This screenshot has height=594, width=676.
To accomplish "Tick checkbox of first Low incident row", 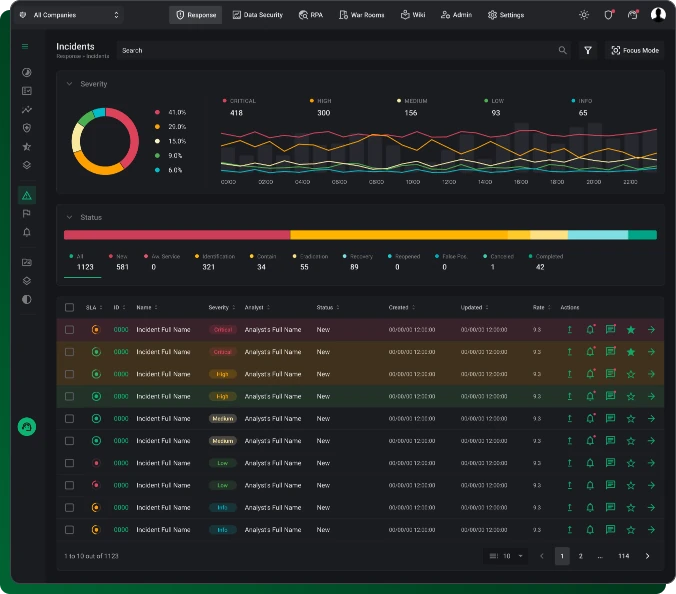I will (69, 463).
